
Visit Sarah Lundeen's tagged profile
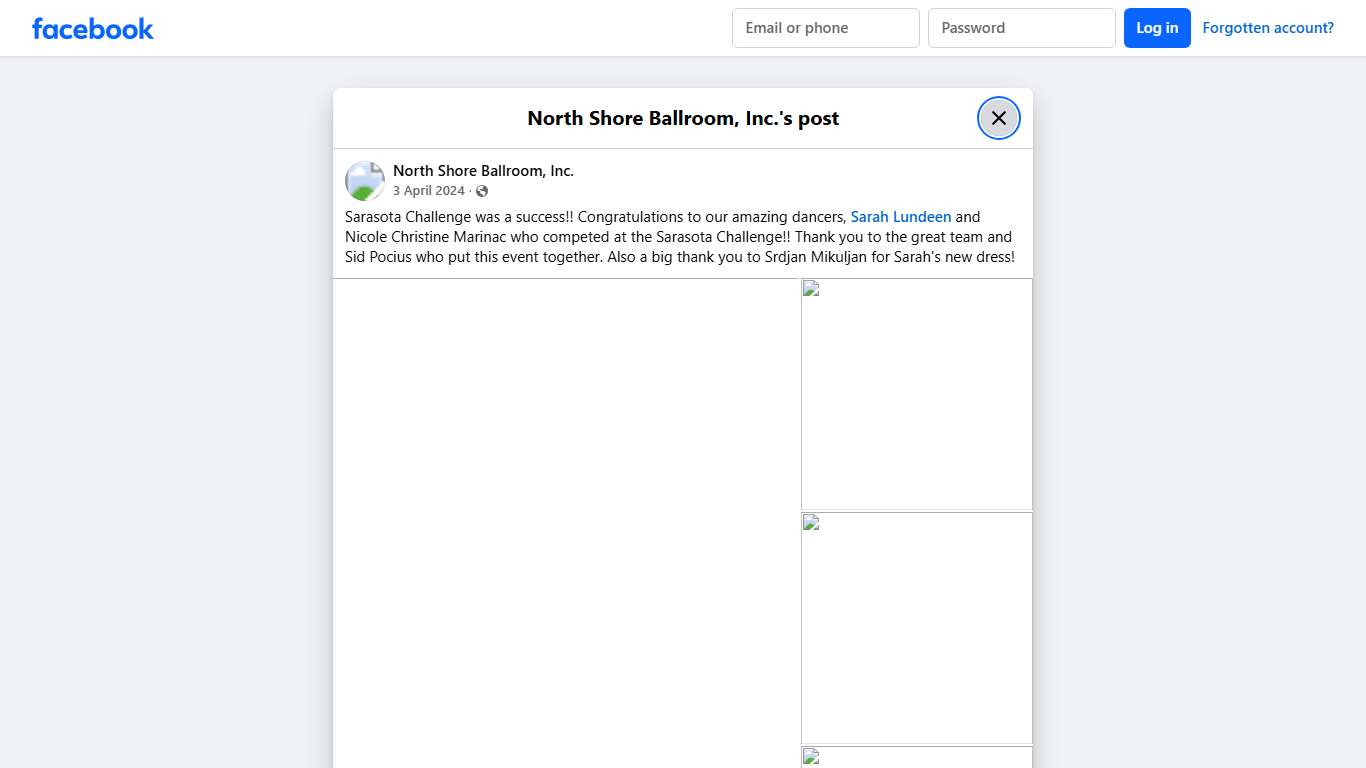coord(900,217)
